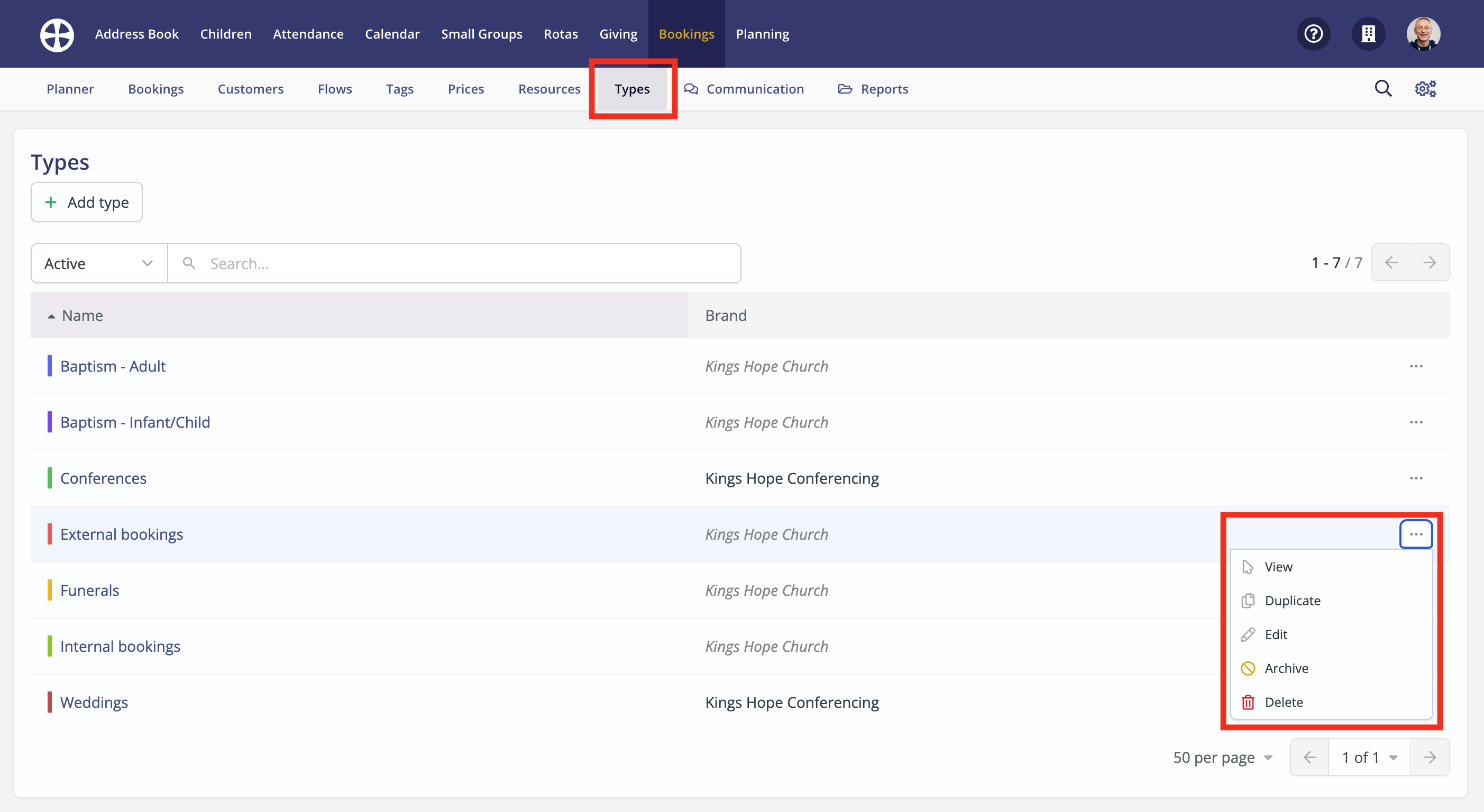Click bottom previous page arrow
The height and width of the screenshot is (812, 1484).
point(1309,758)
